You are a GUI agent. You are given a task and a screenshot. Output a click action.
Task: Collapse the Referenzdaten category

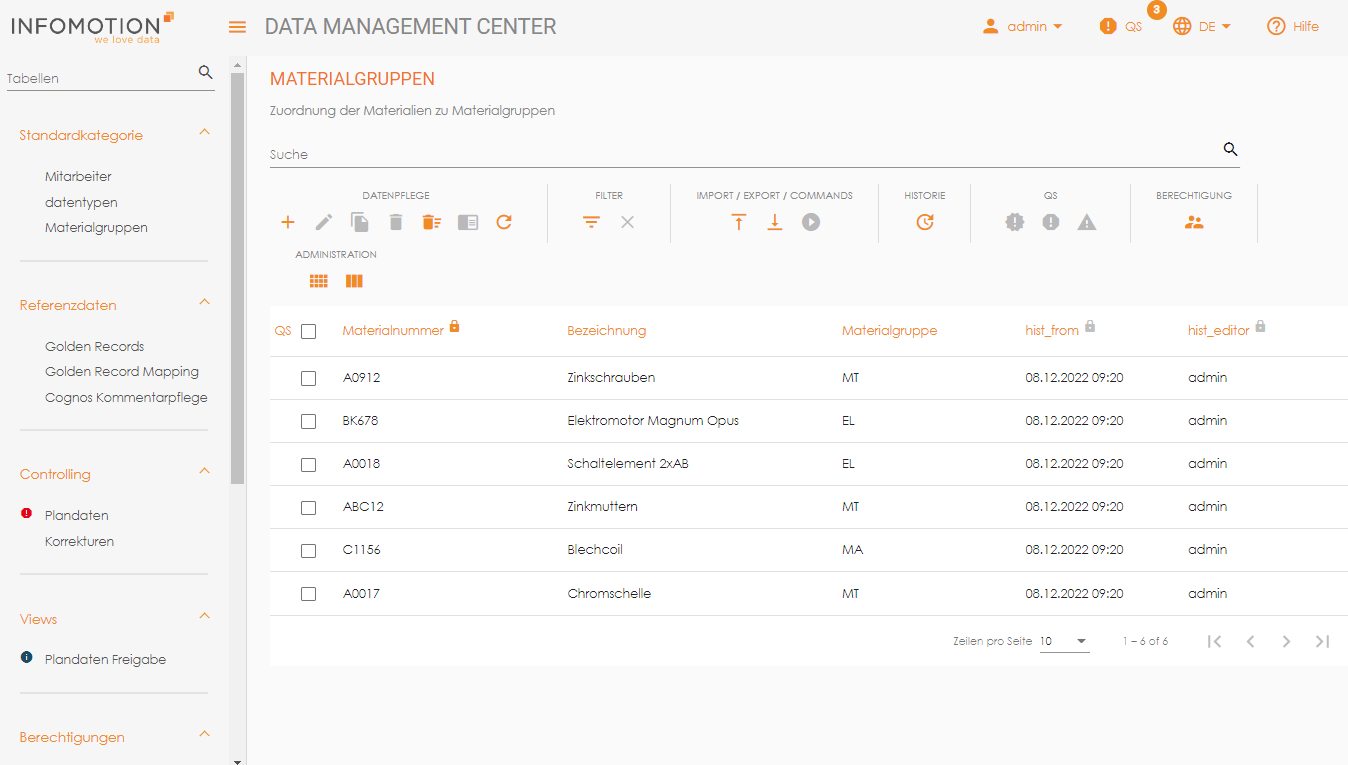coord(205,302)
